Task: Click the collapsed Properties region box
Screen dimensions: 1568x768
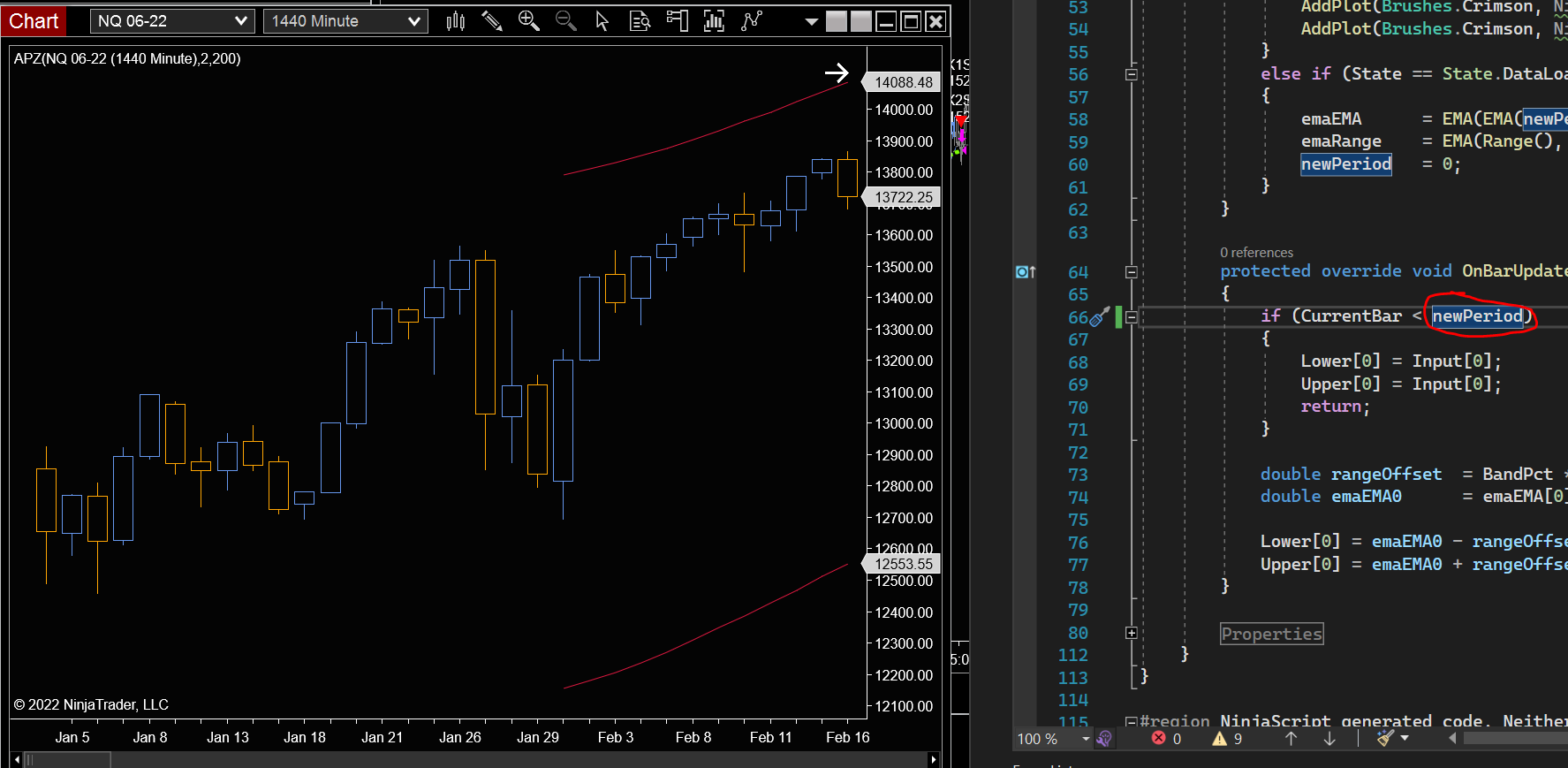Action: coord(1272,634)
